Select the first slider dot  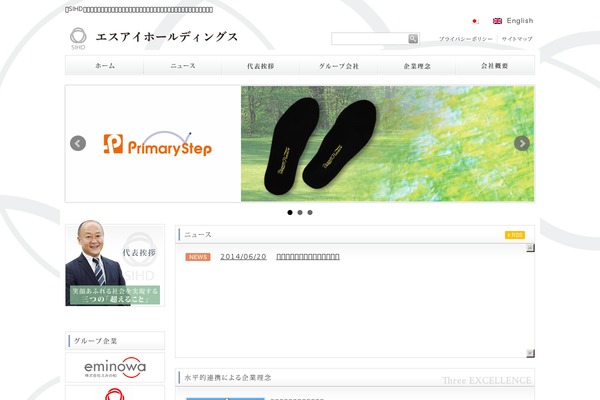[290, 212]
